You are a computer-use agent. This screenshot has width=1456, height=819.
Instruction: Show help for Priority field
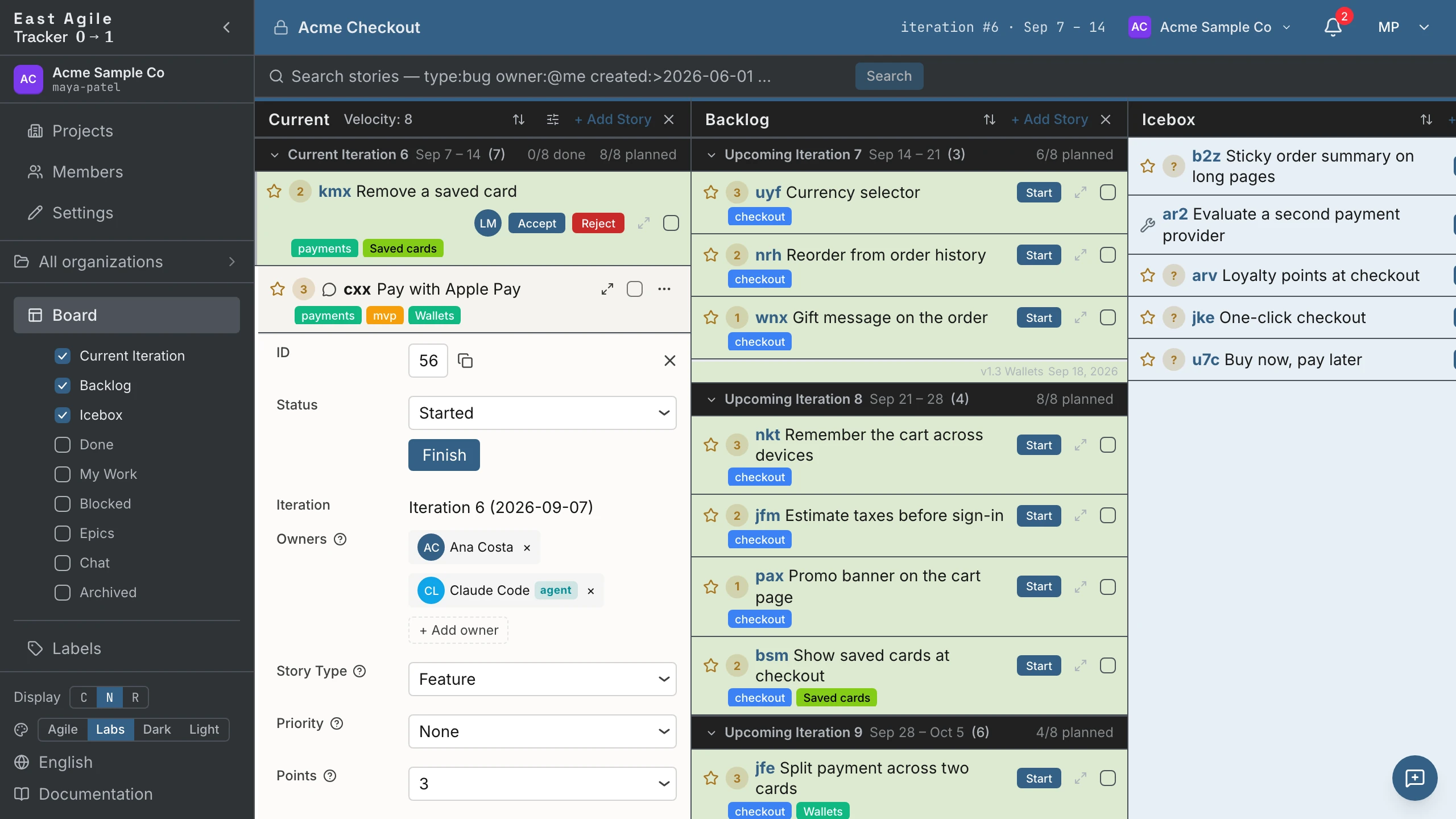[x=337, y=723]
